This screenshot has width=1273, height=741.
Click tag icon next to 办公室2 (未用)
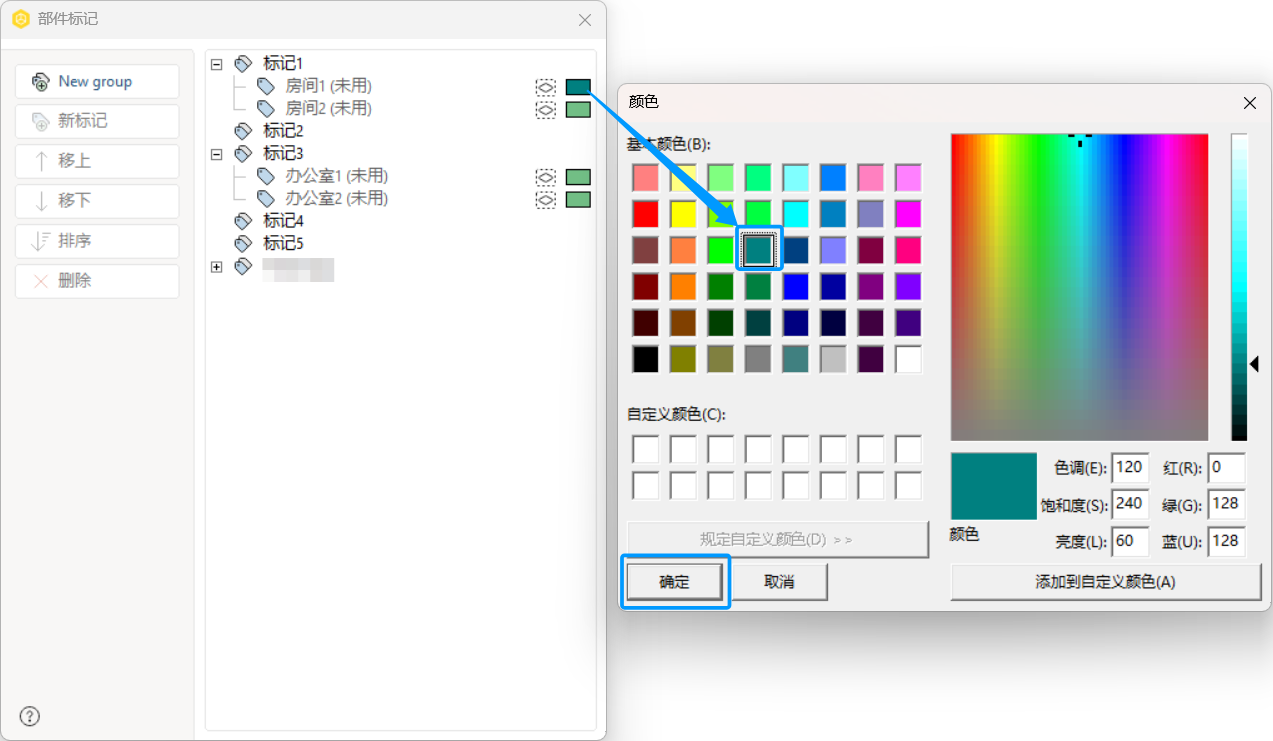click(x=265, y=198)
